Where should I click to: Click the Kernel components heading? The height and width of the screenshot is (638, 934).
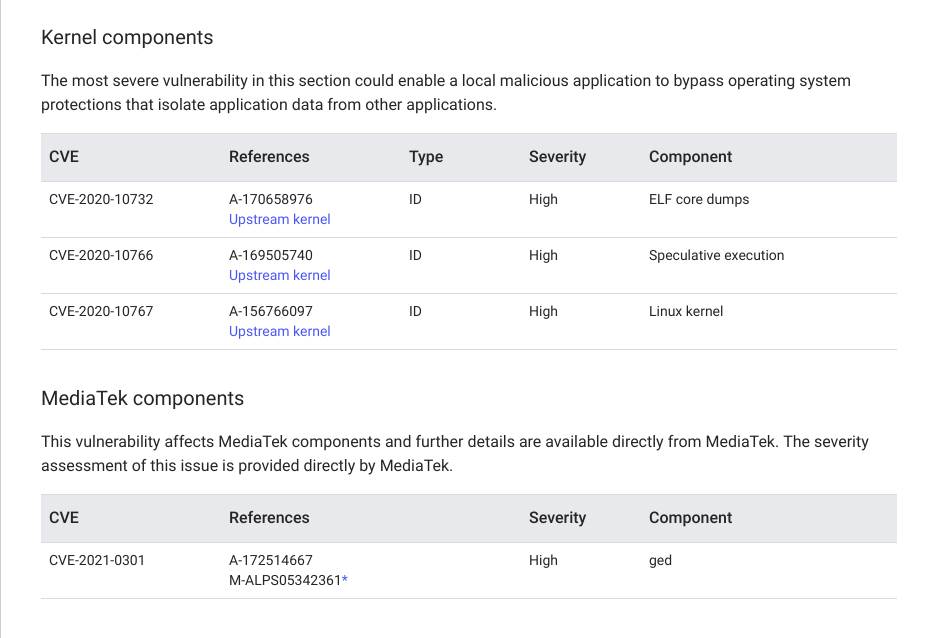pyautogui.click(x=127, y=37)
